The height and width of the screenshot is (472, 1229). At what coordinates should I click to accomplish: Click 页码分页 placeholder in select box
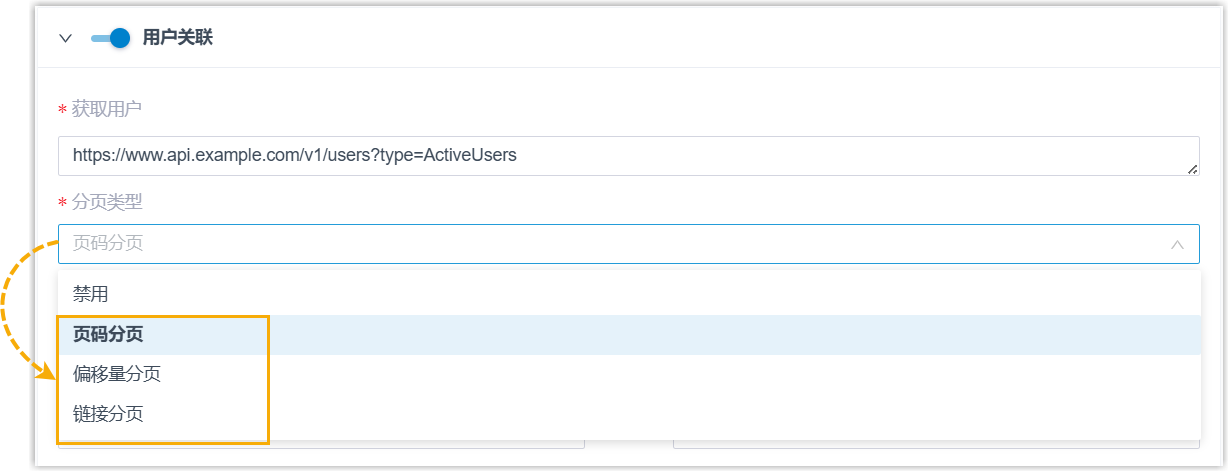108,244
